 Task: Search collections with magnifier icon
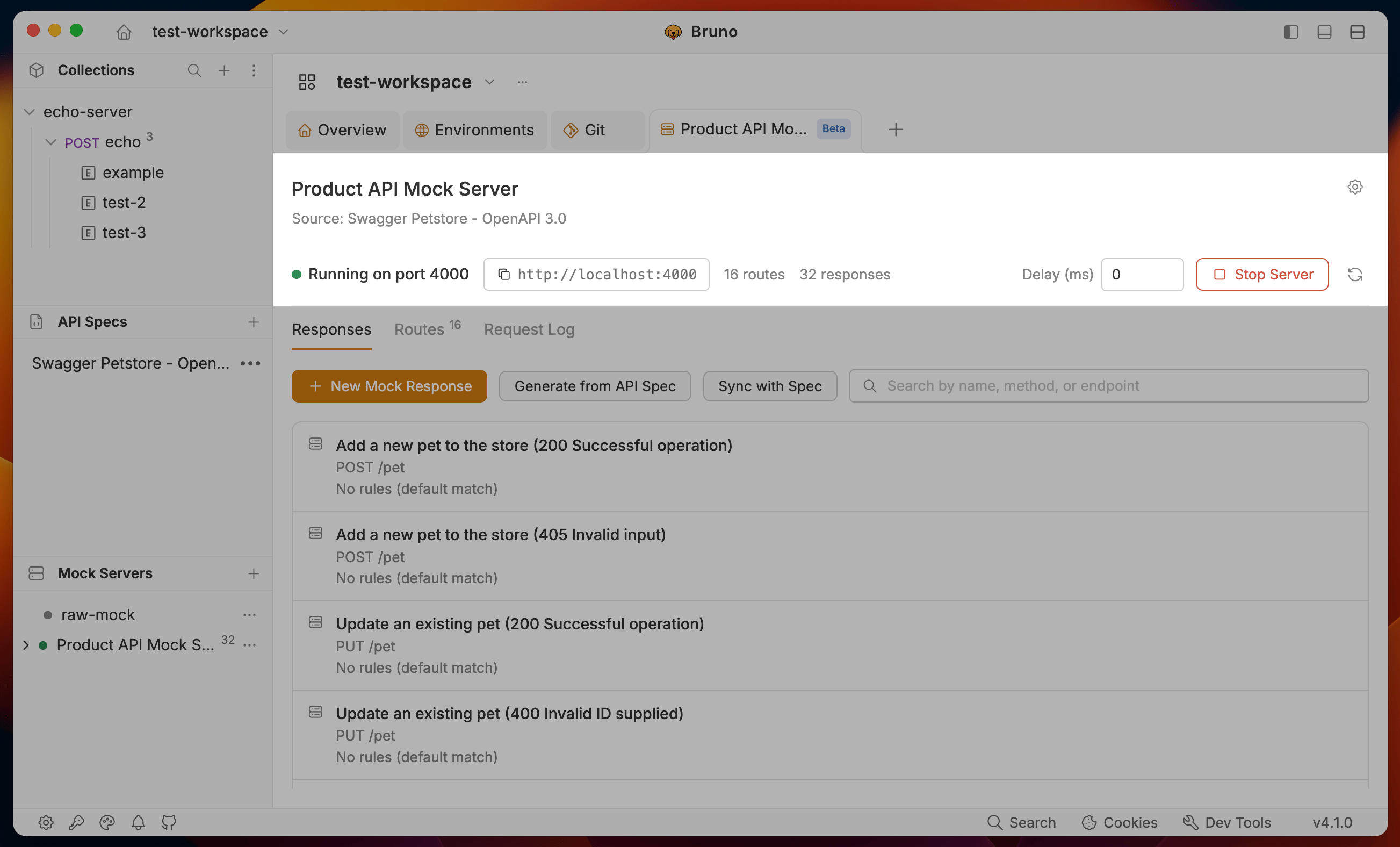pos(194,70)
